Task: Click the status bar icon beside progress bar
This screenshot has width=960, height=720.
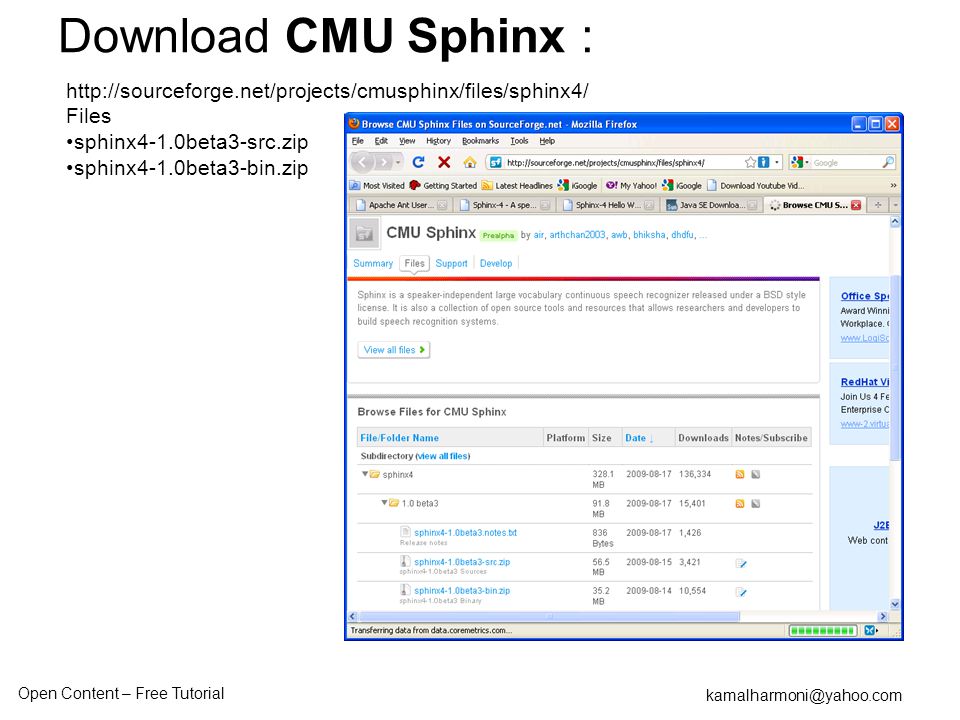Action: click(871, 630)
